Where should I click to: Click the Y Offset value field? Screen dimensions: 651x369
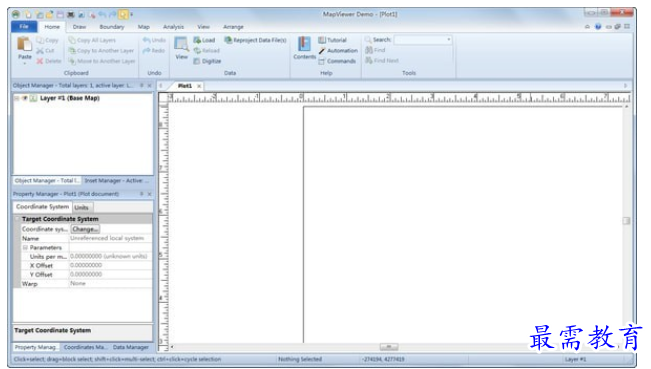point(110,274)
